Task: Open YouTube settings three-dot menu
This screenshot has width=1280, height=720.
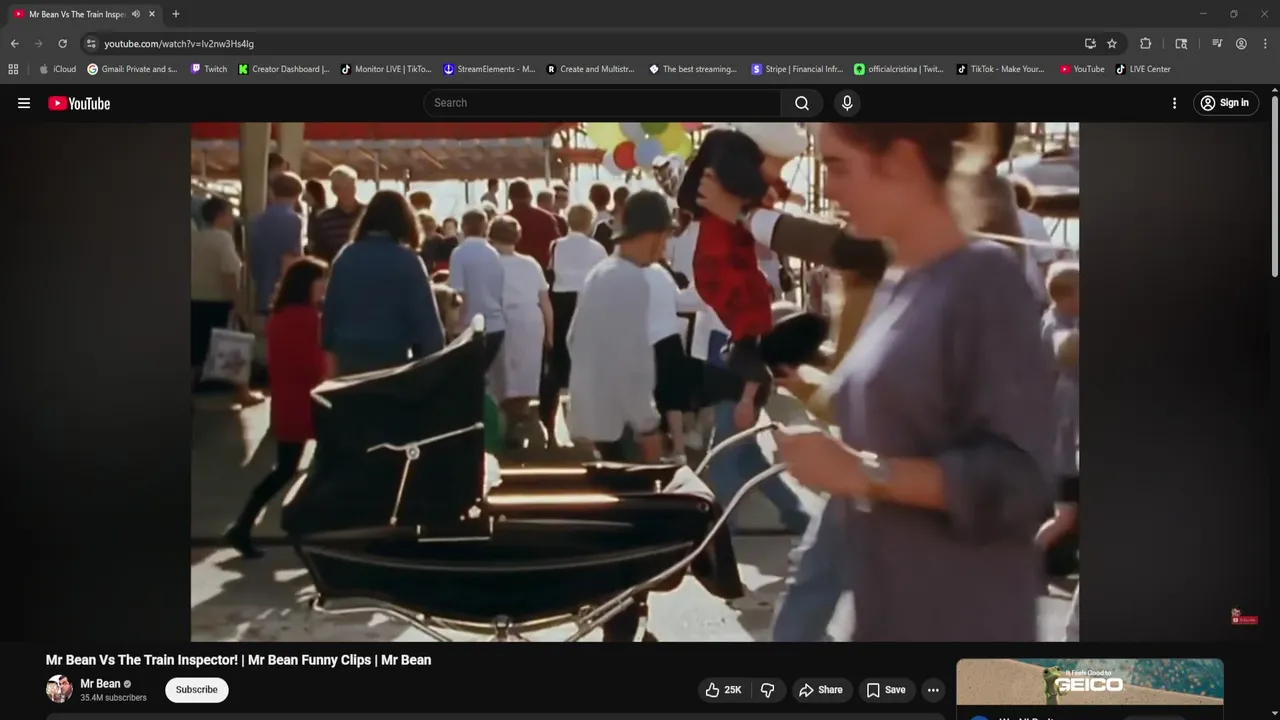Action: click(1174, 103)
